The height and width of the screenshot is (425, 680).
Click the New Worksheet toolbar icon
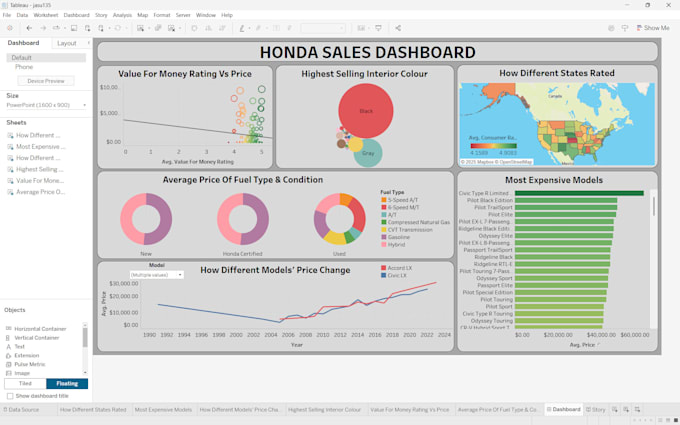coord(140,28)
